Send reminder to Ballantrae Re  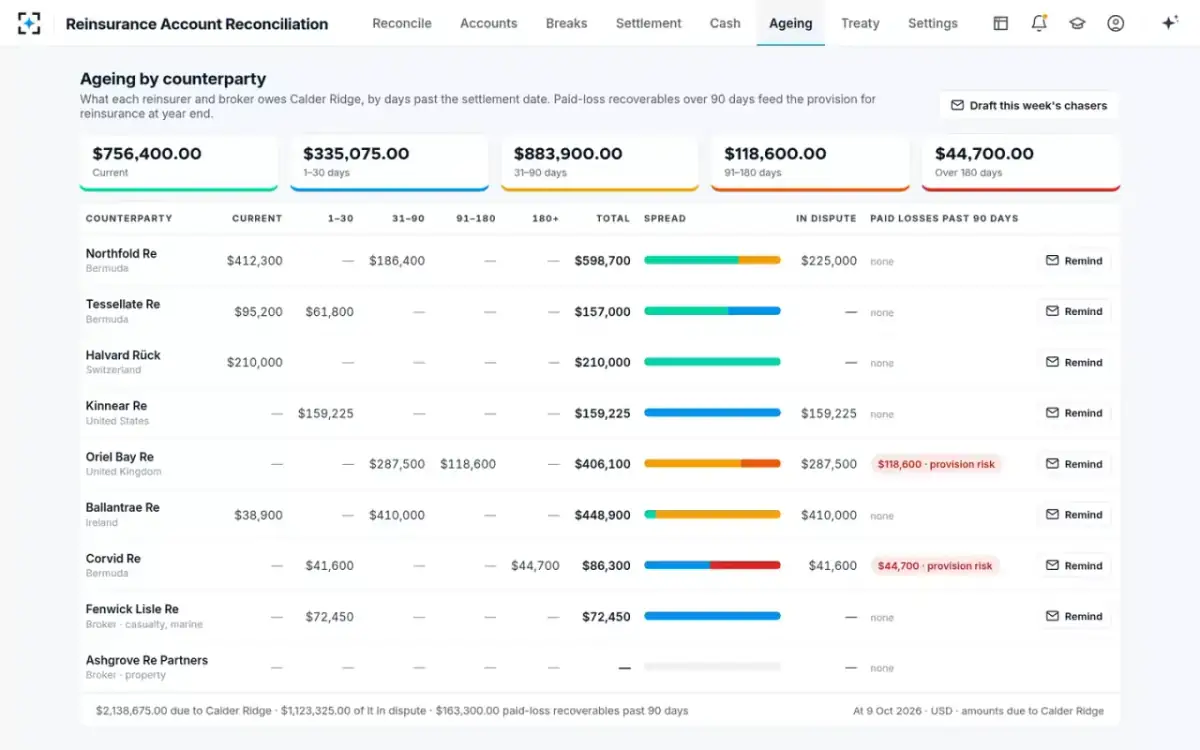point(1074,515)
